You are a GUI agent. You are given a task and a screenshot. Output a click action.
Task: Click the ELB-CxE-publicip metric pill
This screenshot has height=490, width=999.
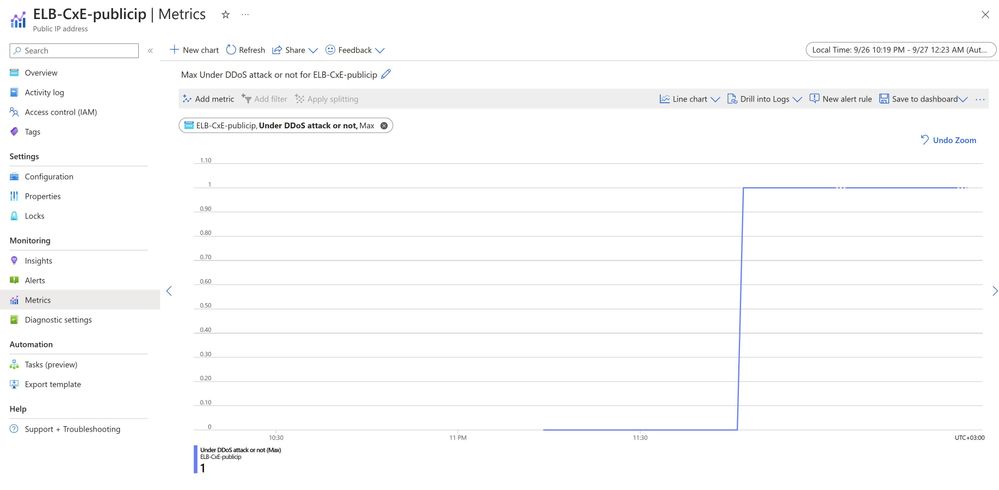[285, 126]
